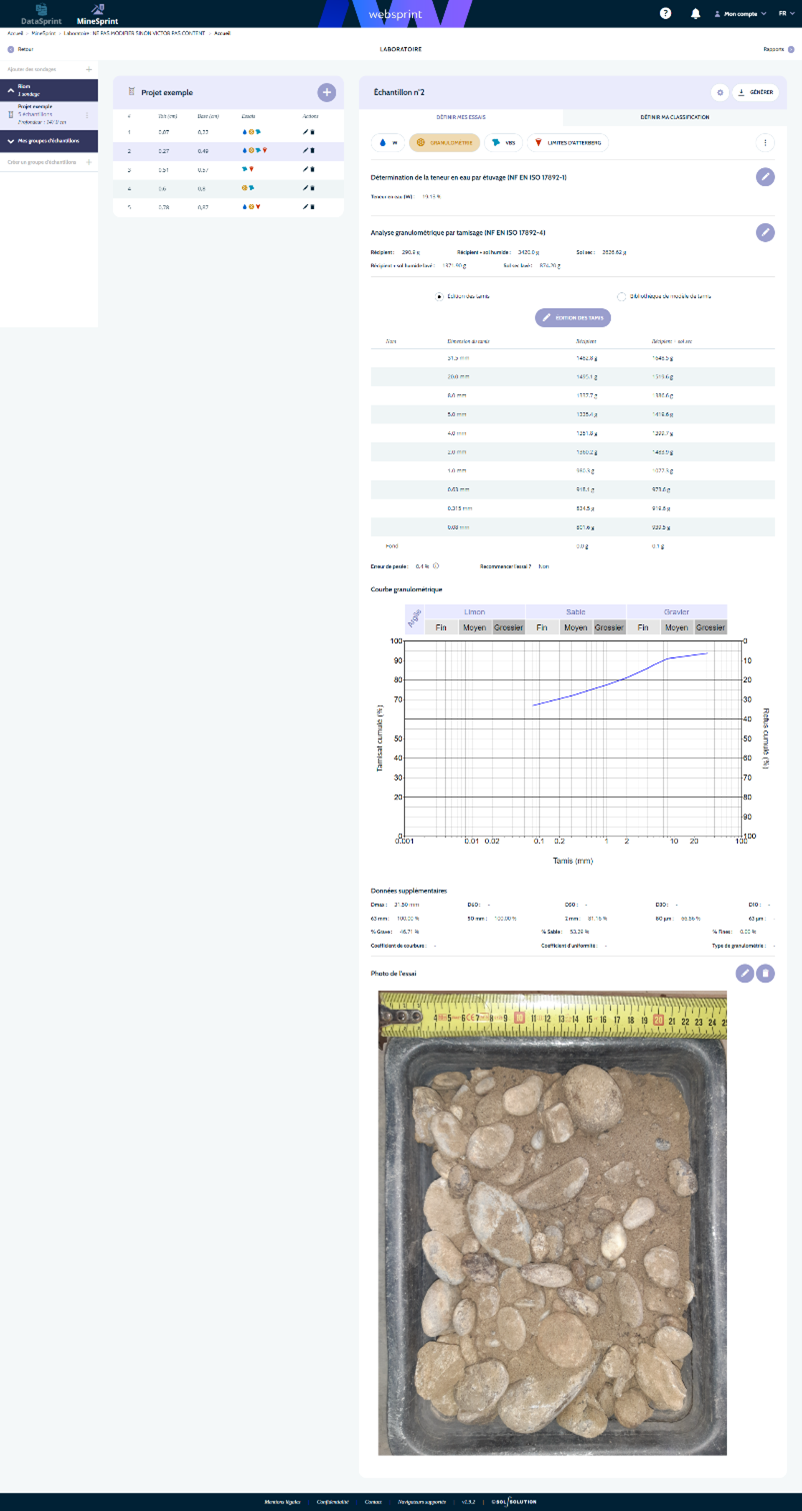
Task: Click the Générer button
Action: point(755,92)
